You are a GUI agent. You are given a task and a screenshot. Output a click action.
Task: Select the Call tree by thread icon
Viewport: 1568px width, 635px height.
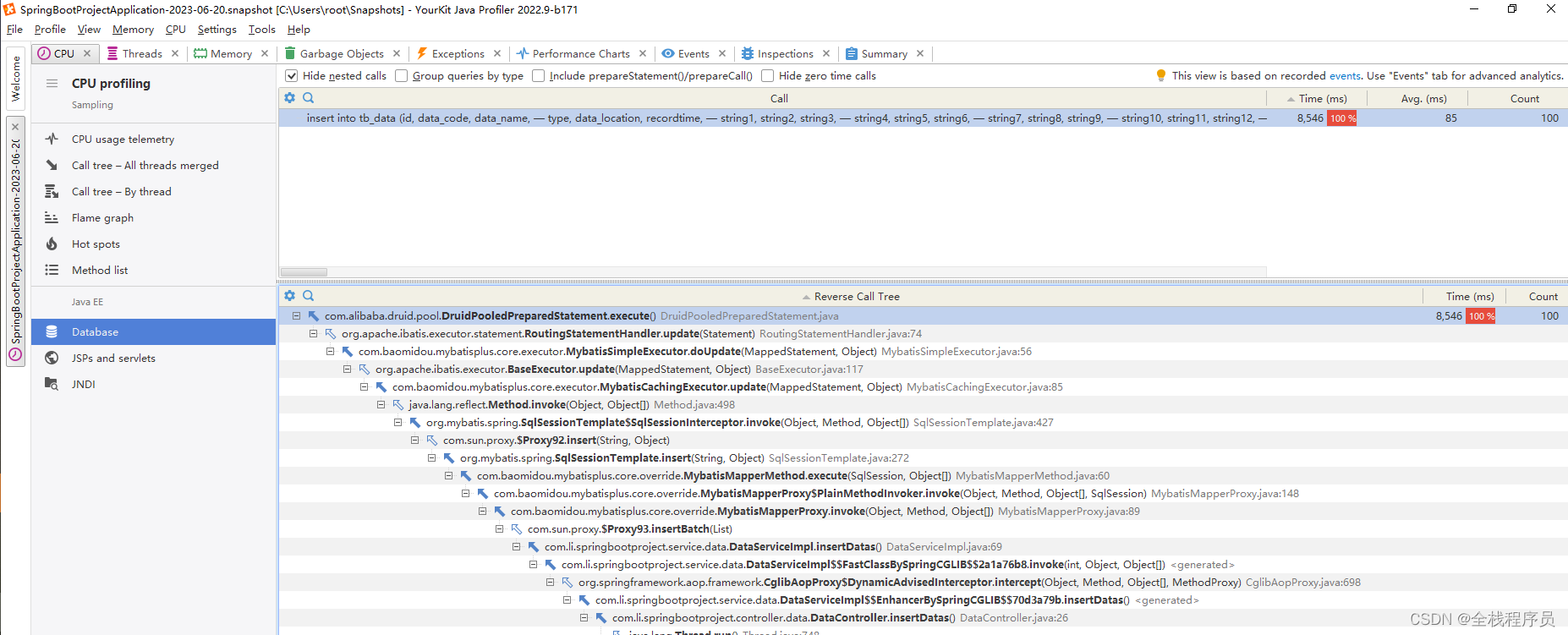52,191
